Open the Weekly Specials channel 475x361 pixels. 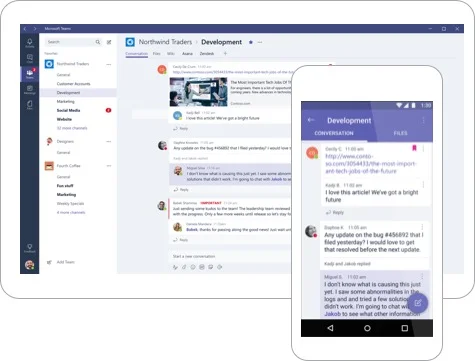click(70, 203)
